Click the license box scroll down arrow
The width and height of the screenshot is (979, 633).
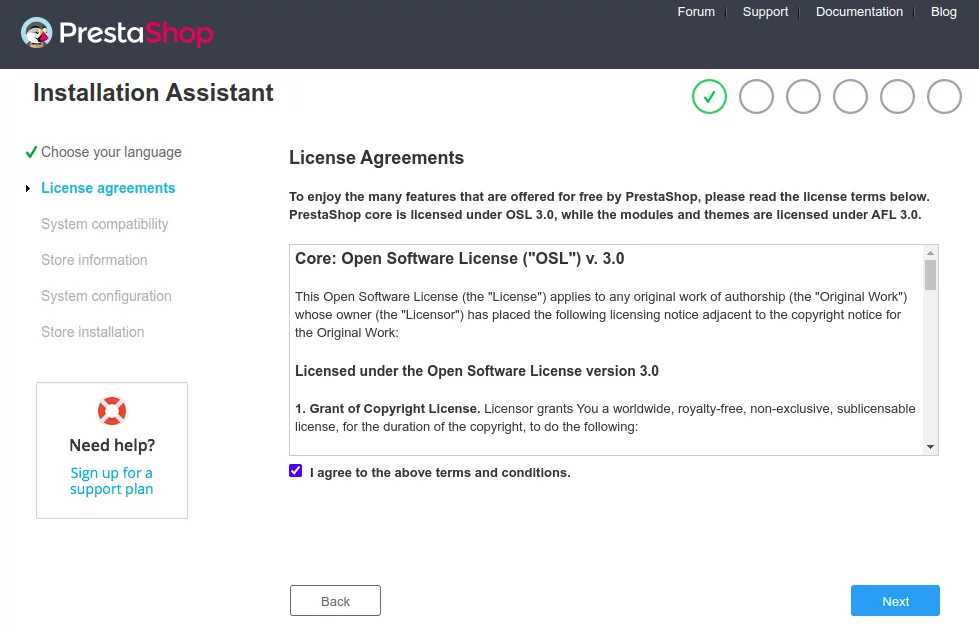coord(930,446)
